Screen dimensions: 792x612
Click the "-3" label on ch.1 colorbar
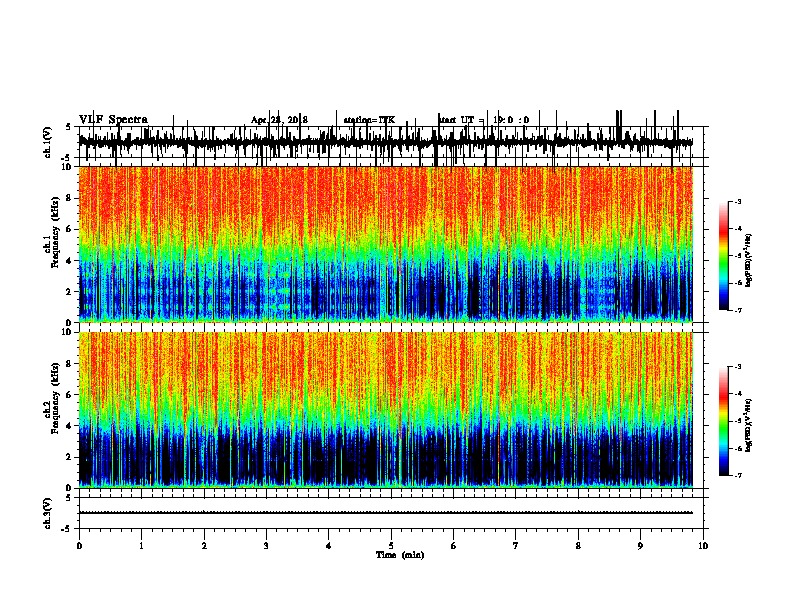737,201
